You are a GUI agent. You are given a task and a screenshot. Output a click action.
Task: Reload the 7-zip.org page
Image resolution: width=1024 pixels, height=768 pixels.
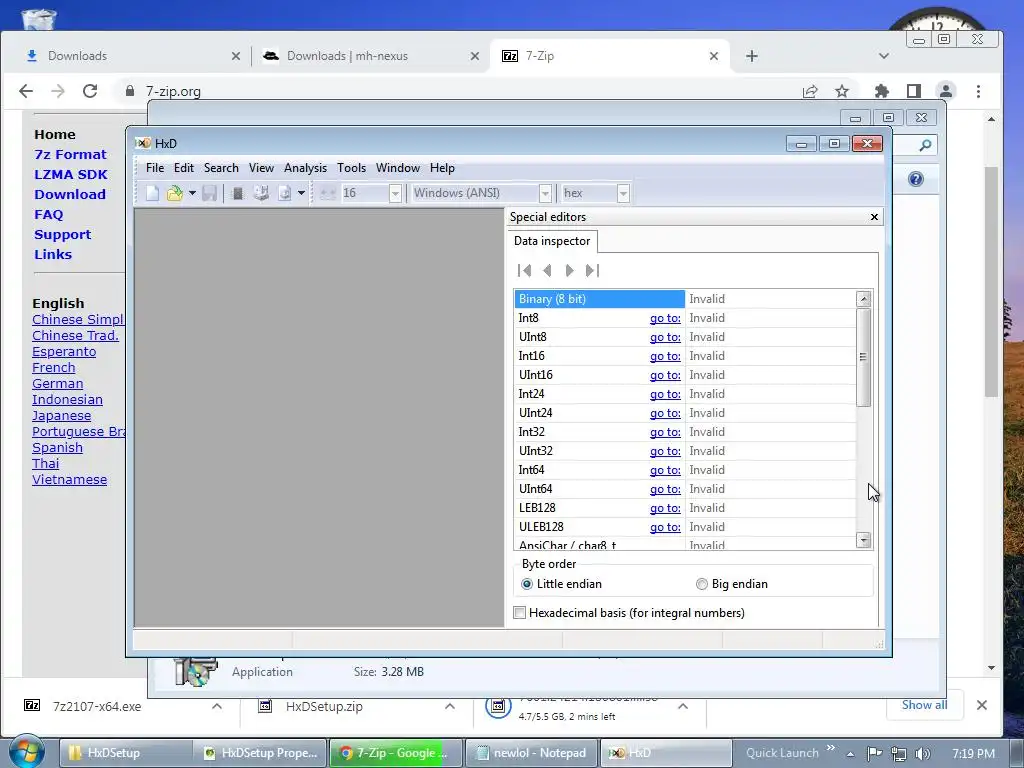tap(90, 91)
